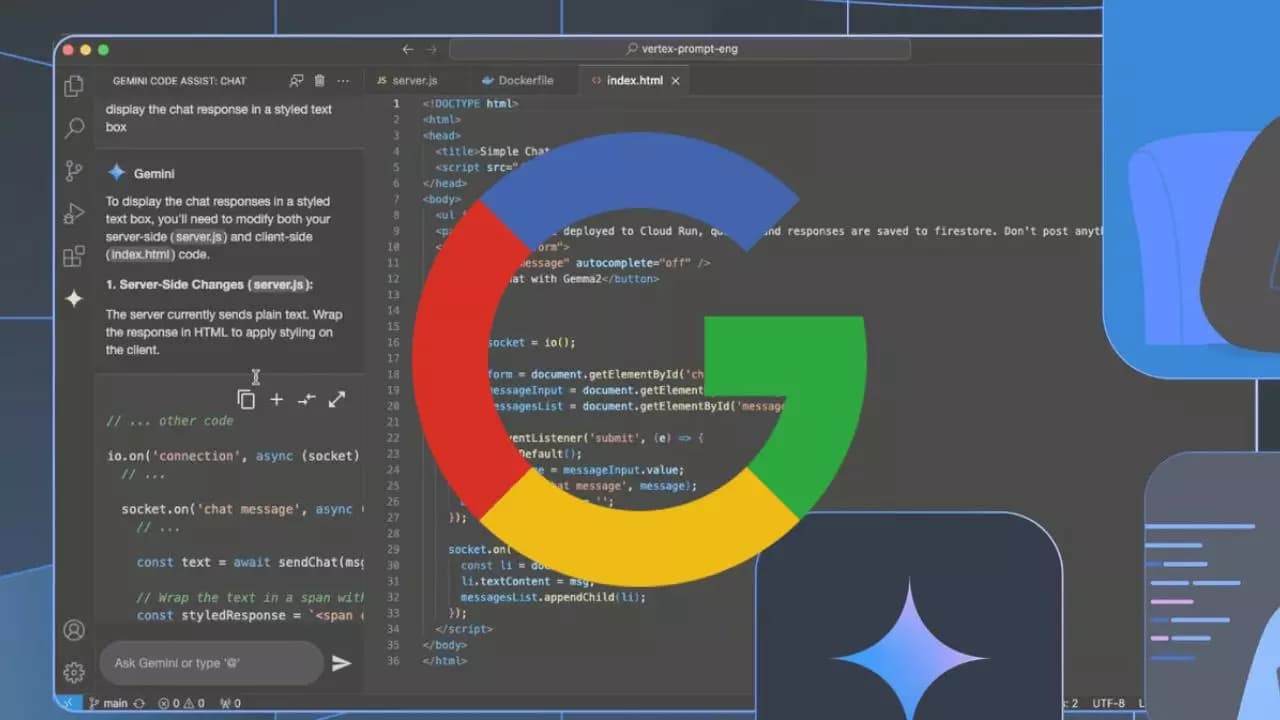Open the Source Control icon
Image resolution: width=1280 pixels, height=720 pixels.
point(73,170)
